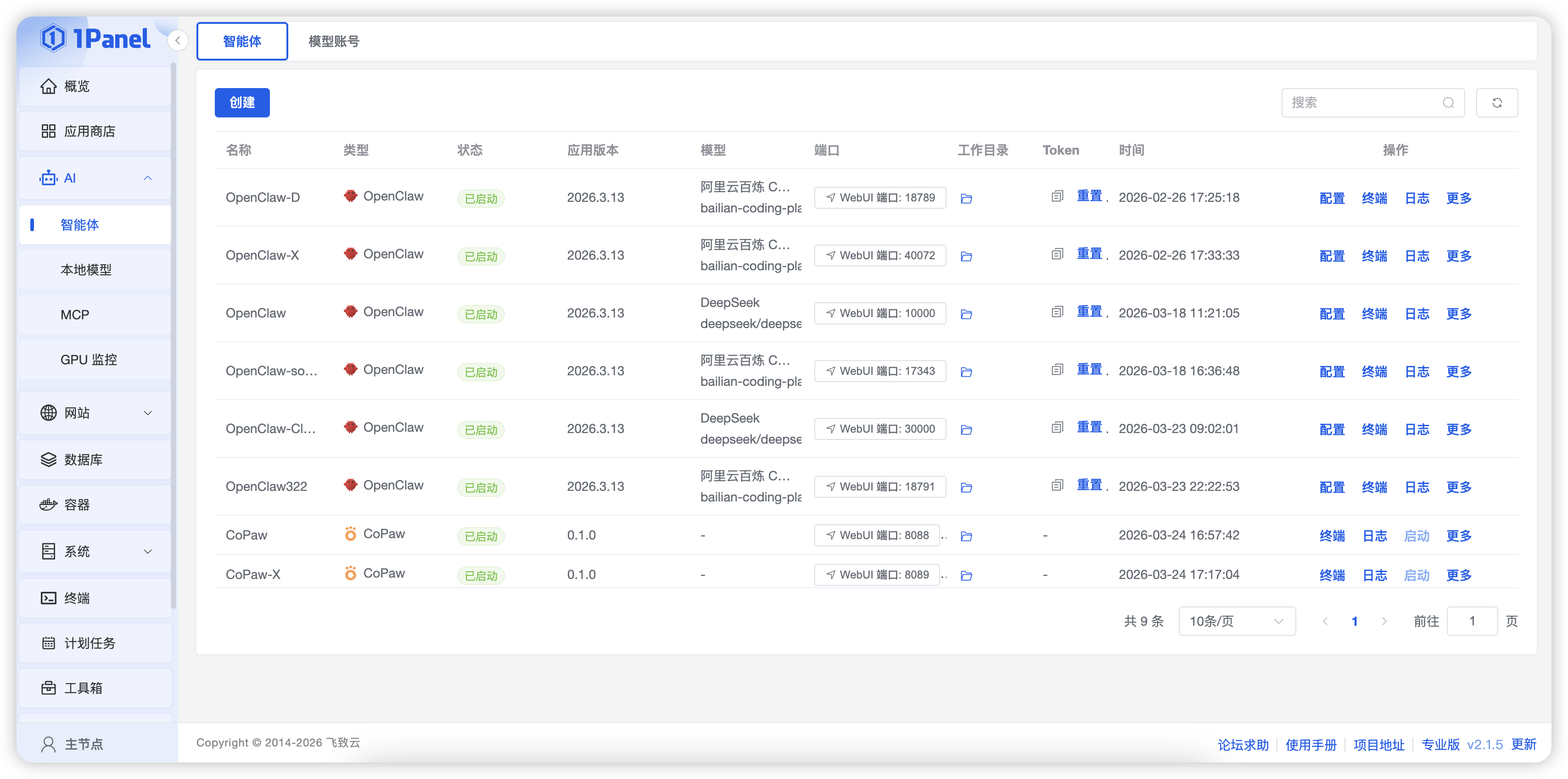Viewport: 1568px width, 779px height.
Task: Open the 容器 containers sidebar item
Action: tap(77, 505)
